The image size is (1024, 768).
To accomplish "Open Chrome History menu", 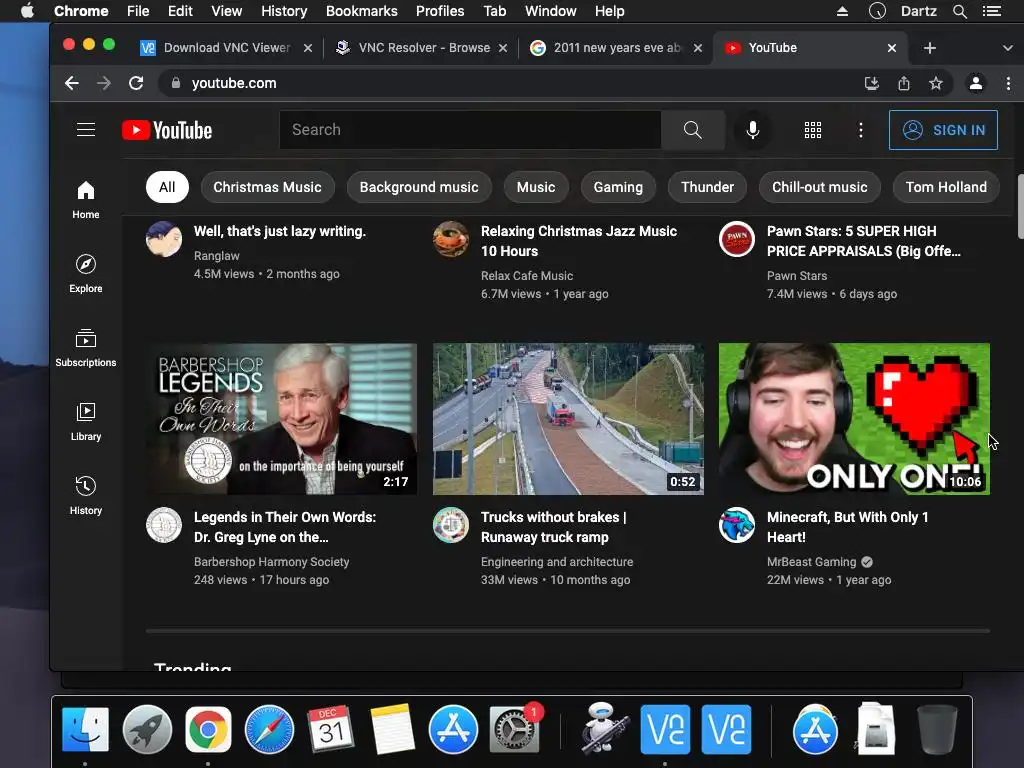I will [283, 11].
